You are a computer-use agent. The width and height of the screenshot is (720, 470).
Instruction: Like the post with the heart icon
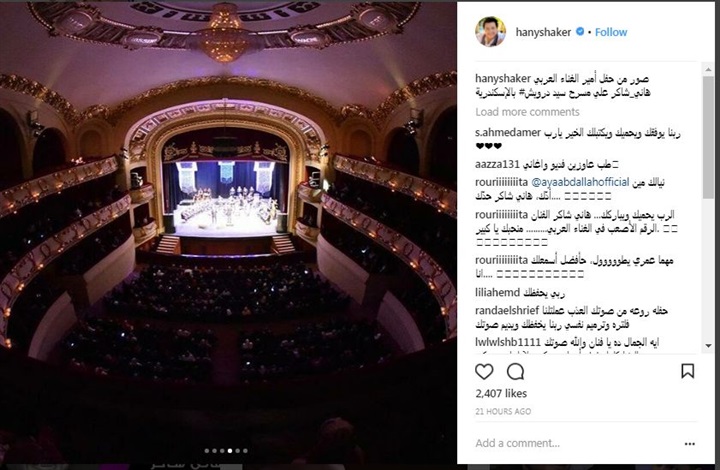click(484, 371)
